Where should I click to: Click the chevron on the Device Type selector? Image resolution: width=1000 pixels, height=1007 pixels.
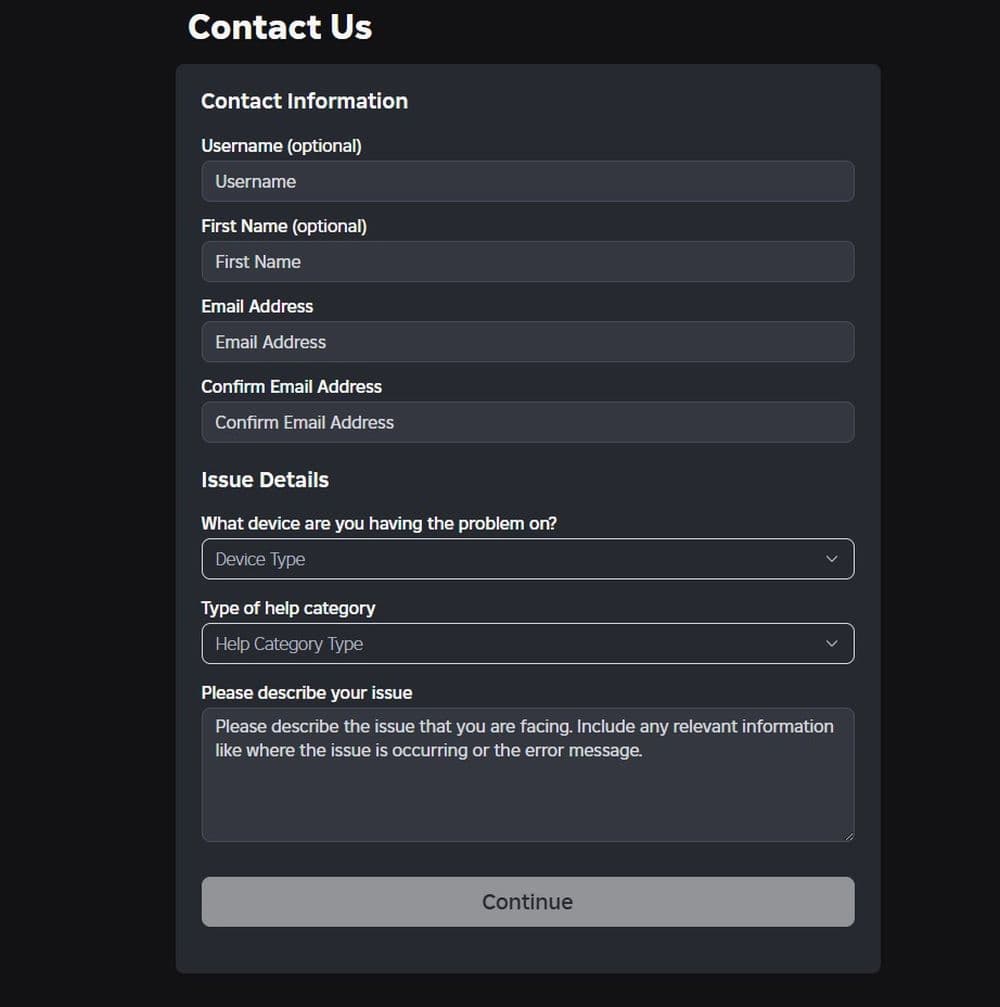click(x=832, y=559)
